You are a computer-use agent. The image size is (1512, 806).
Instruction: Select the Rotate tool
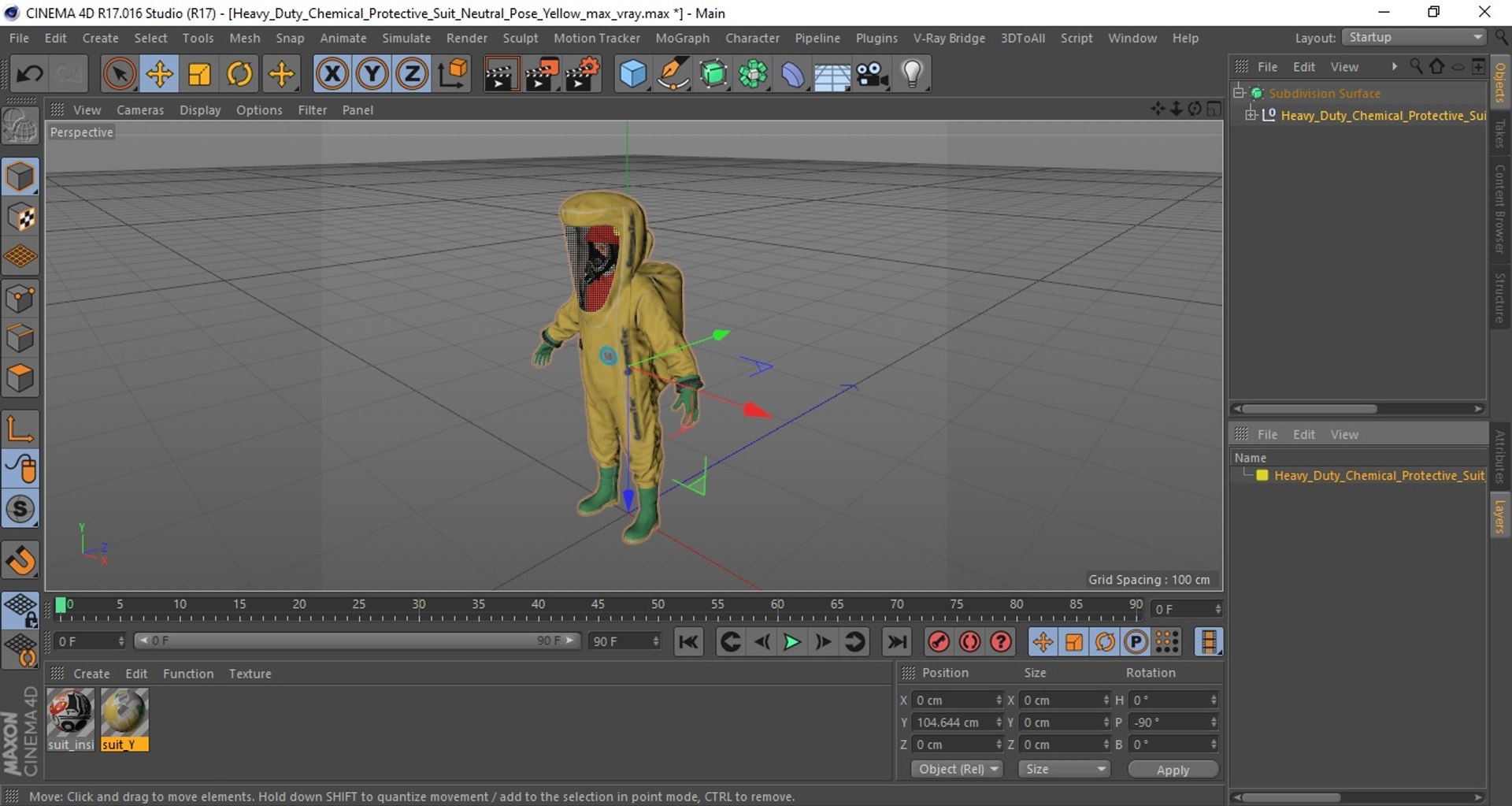(239, 75)
